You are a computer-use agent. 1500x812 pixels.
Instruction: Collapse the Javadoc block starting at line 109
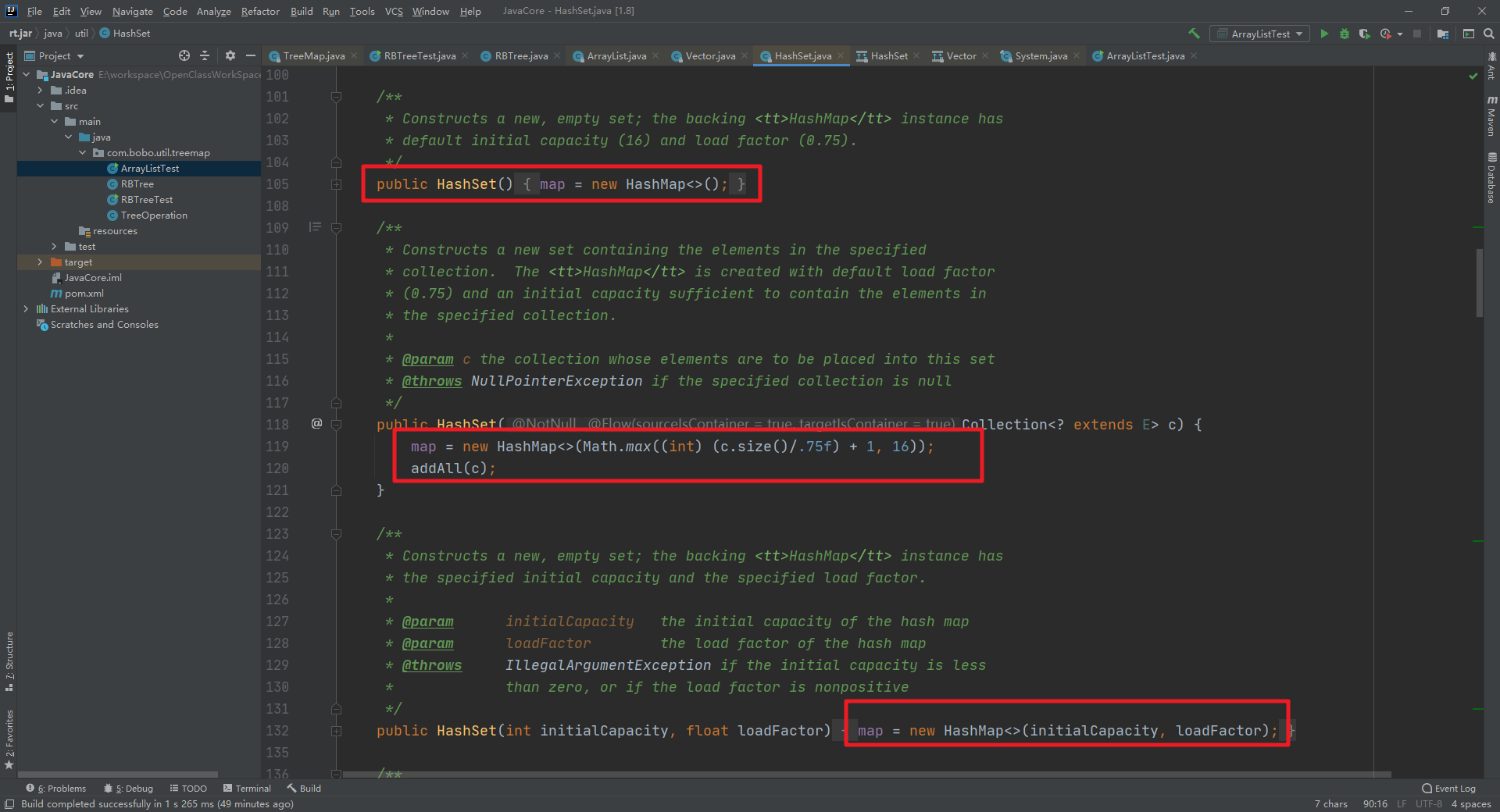(x=336, y=228)
